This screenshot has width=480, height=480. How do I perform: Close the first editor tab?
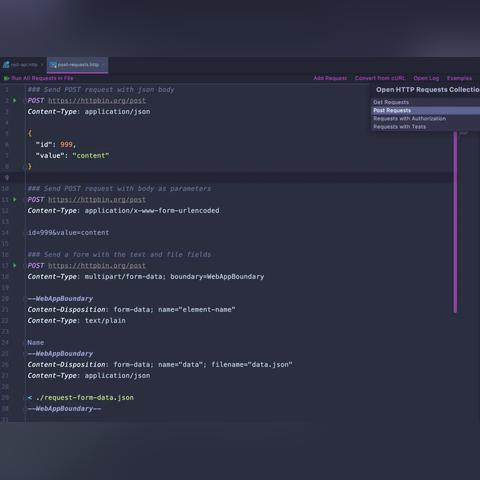pos(42,65)
